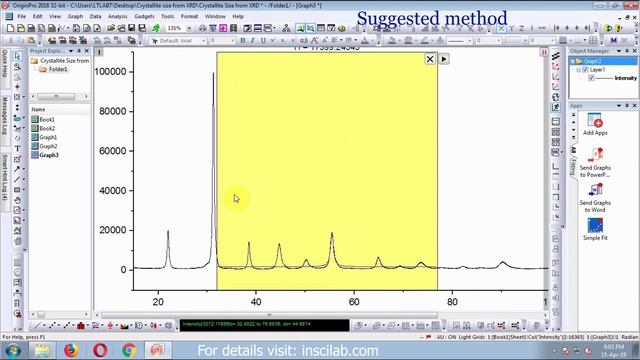Click the New Project icon in toolbar
640x360 pixels.
coord(11,28)
